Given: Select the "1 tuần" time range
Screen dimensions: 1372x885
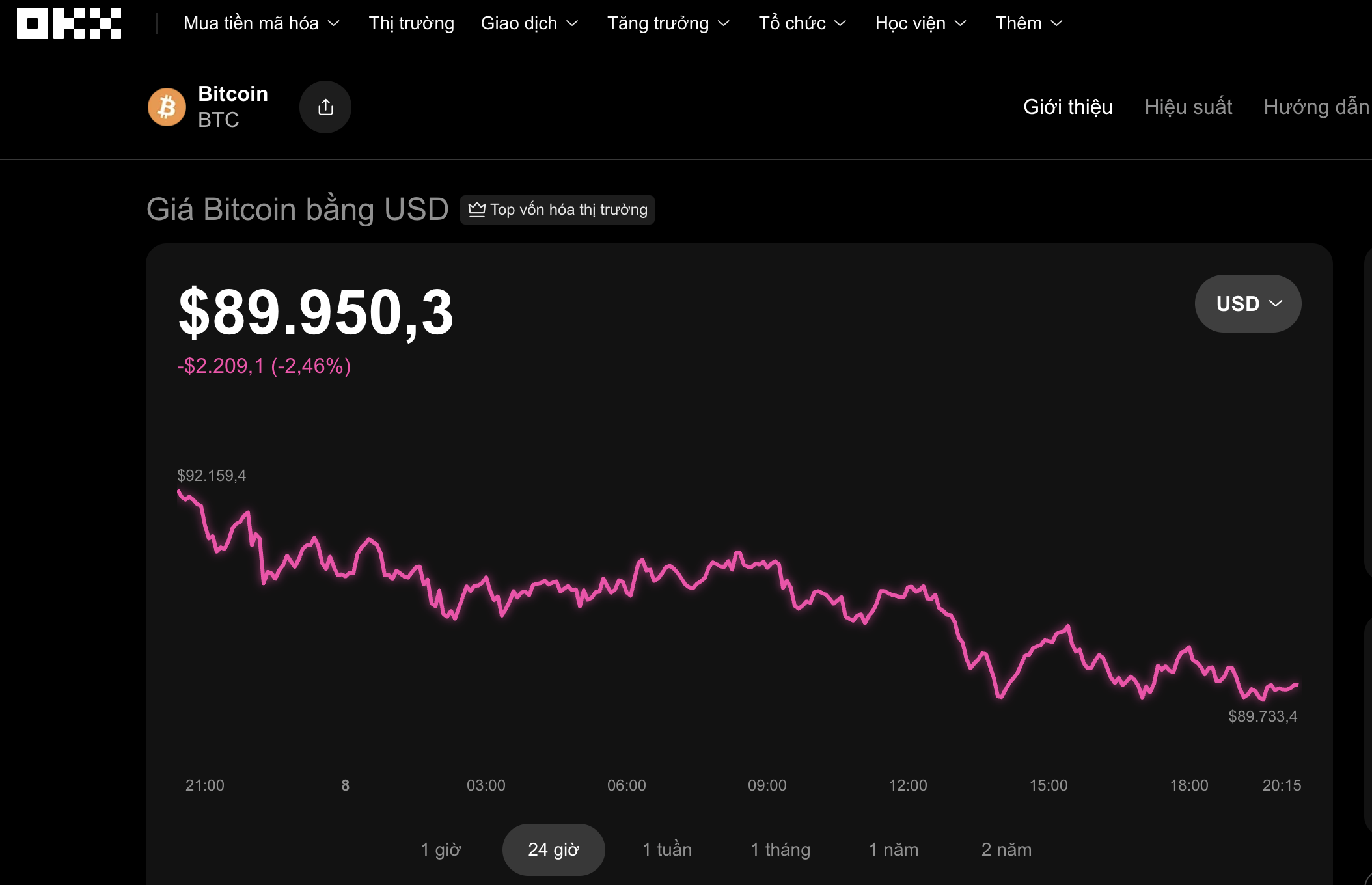Looking at the screenshot, I should pyautogui.click(x=667, y=849).
